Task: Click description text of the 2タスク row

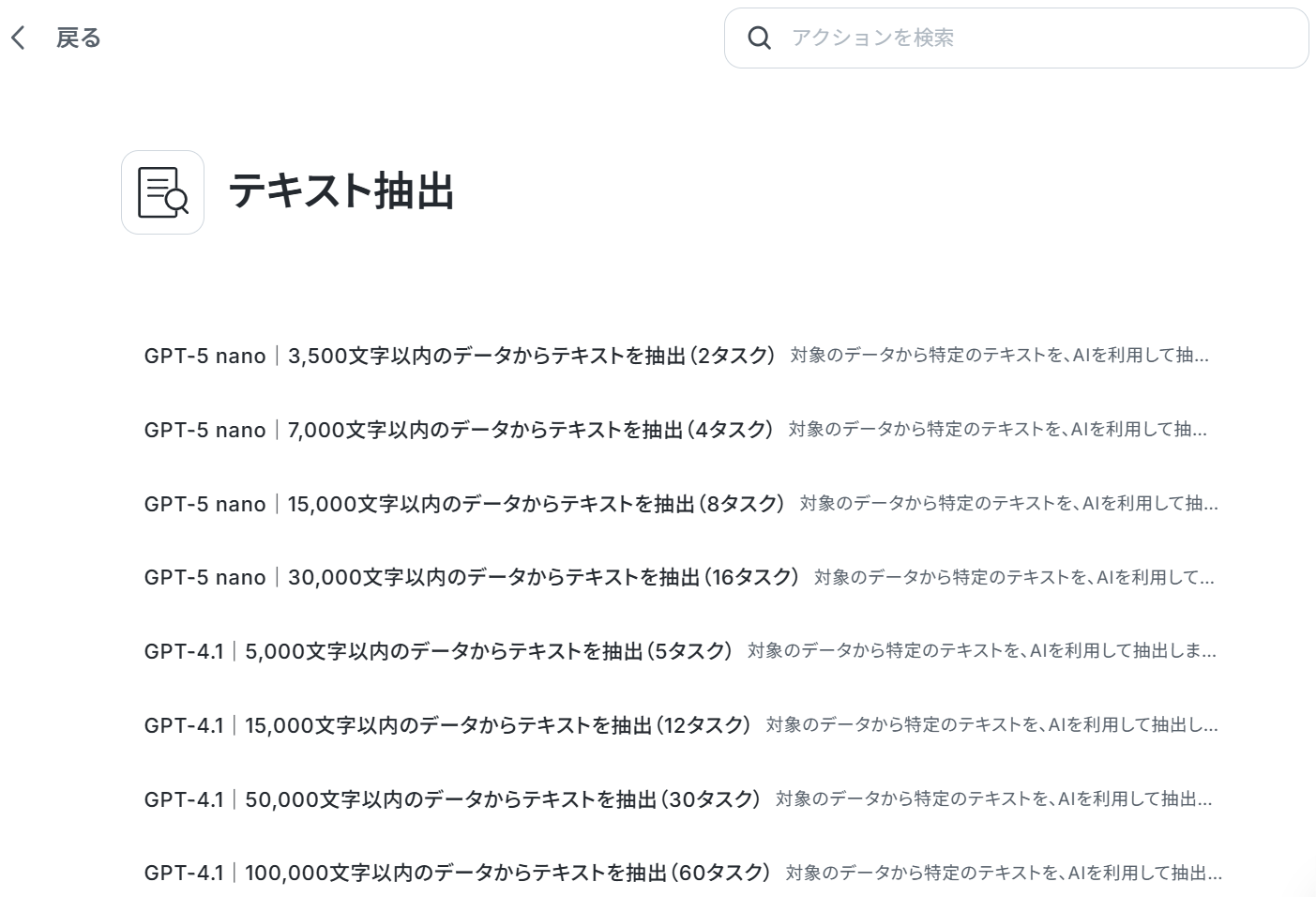Action: point(1000,356)
